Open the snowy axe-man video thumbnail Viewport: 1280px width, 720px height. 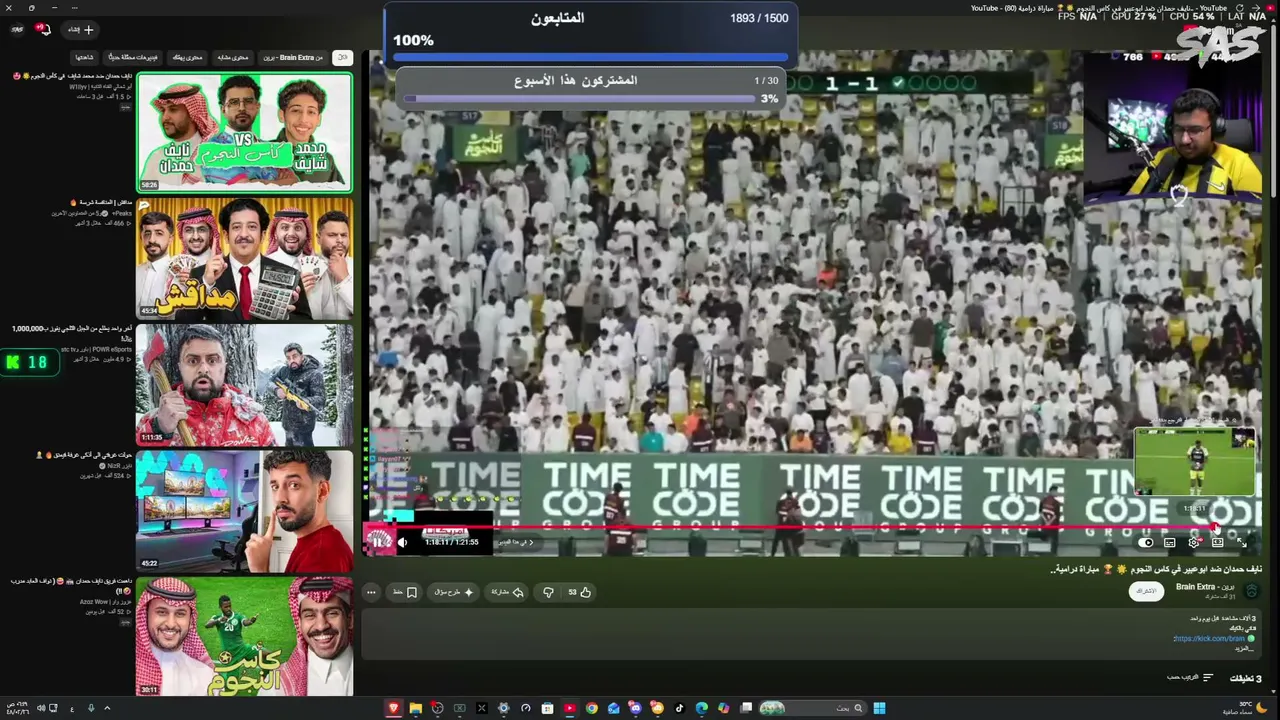pyautogui.click(x=245, y=384)
